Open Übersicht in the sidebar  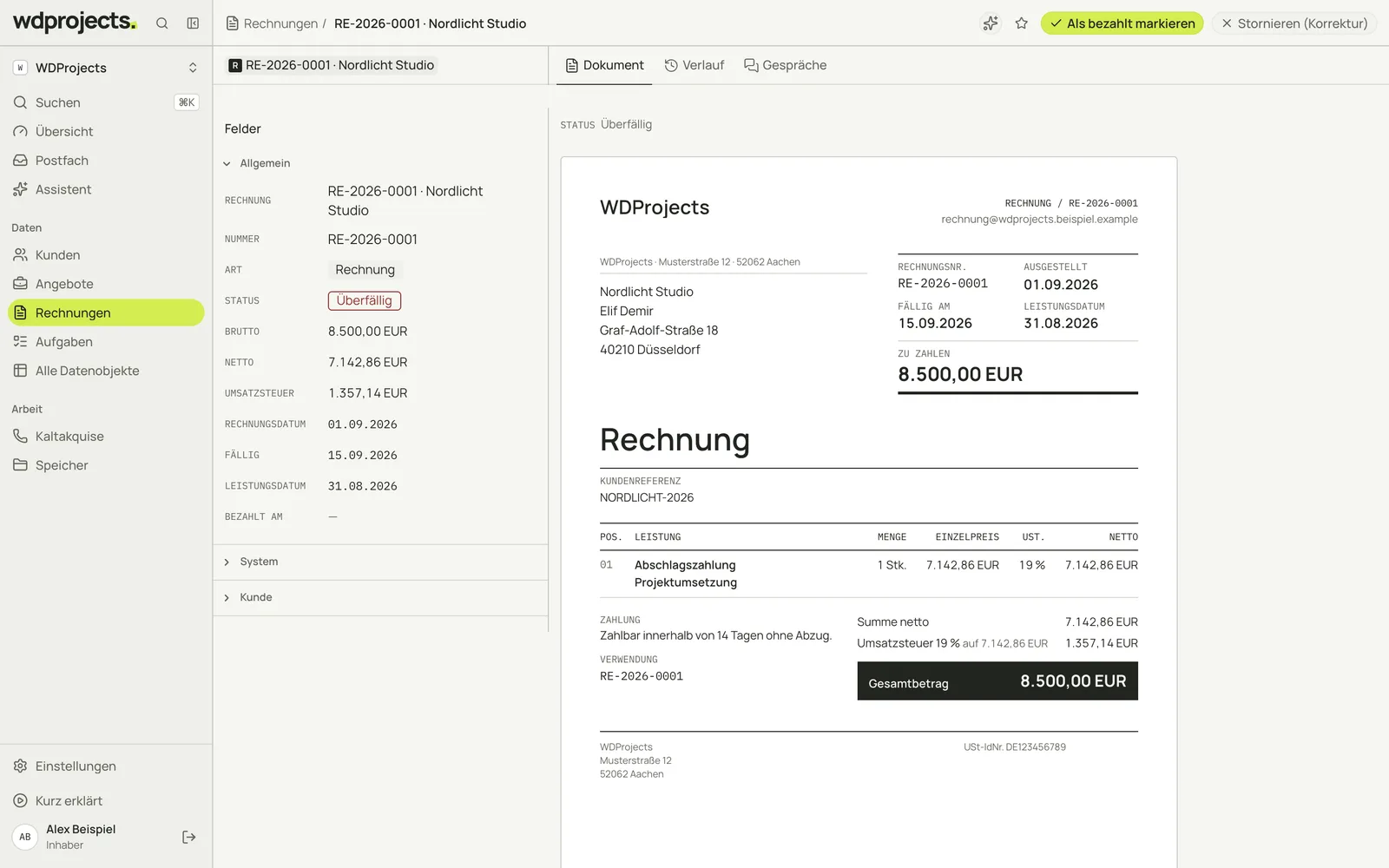[106, 131]
